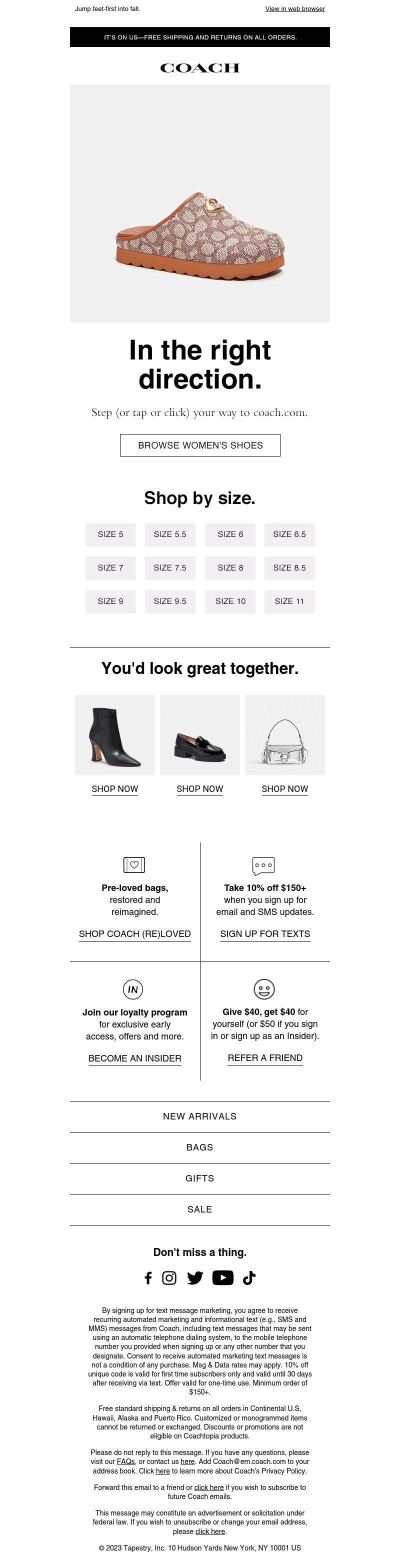Open the Instagram icon link
Viewport: 400px width, 1568px height.
(x=169, y=1277)
